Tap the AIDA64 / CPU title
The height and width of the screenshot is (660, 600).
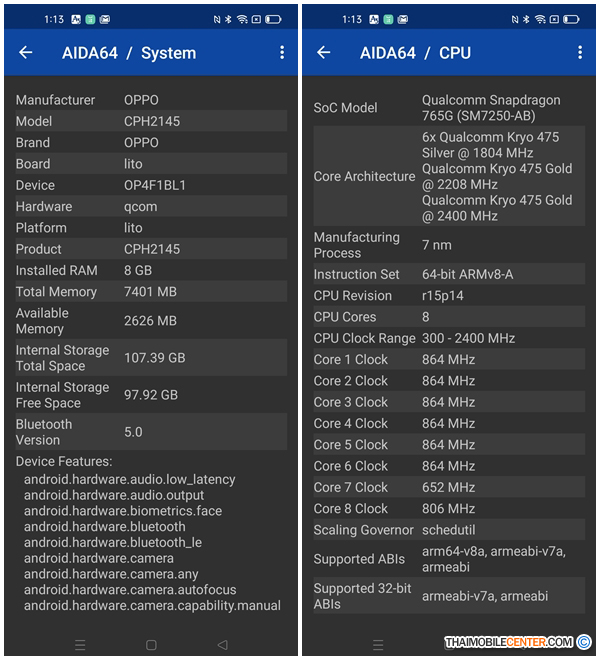[415, 53]
